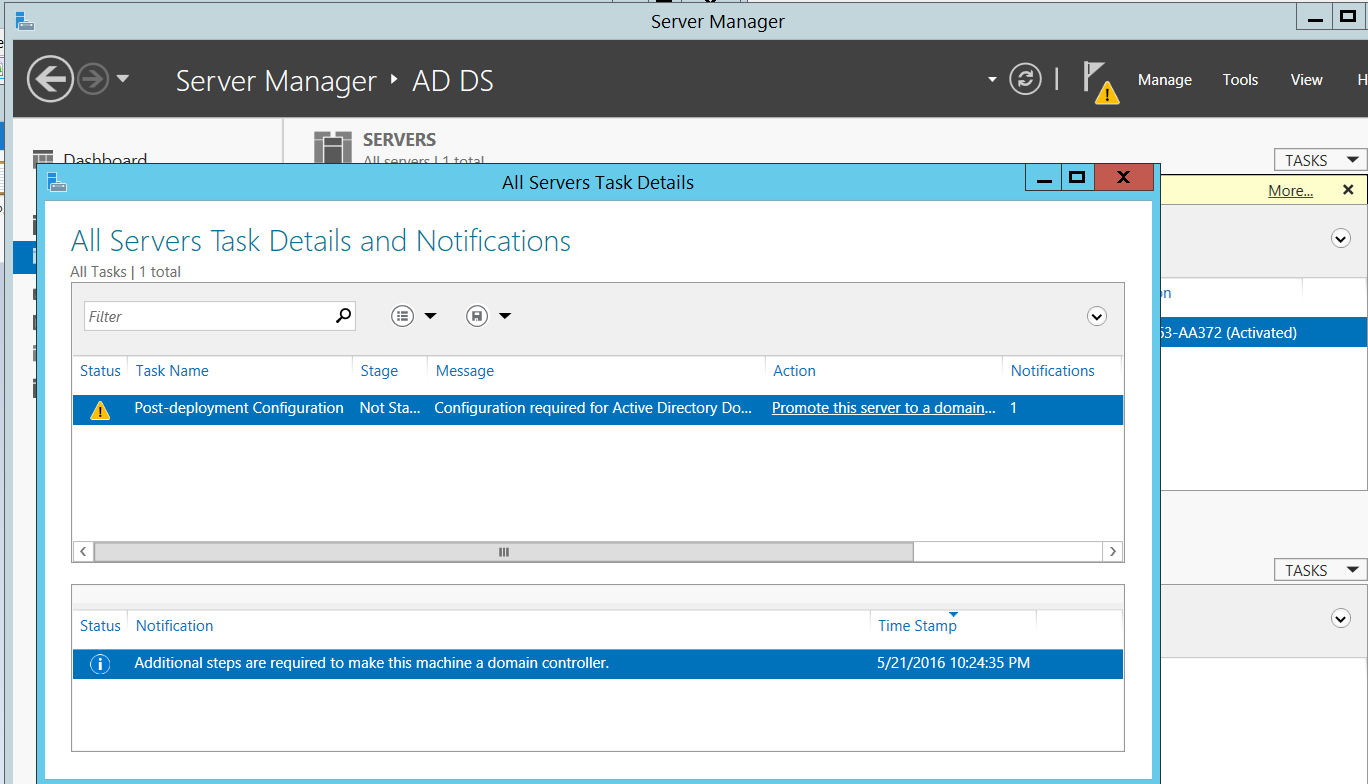This screenshot has width=1368, height=784.
Task: Click the left arrow of the horizontal scrollbar
Action: coord(83,552)
